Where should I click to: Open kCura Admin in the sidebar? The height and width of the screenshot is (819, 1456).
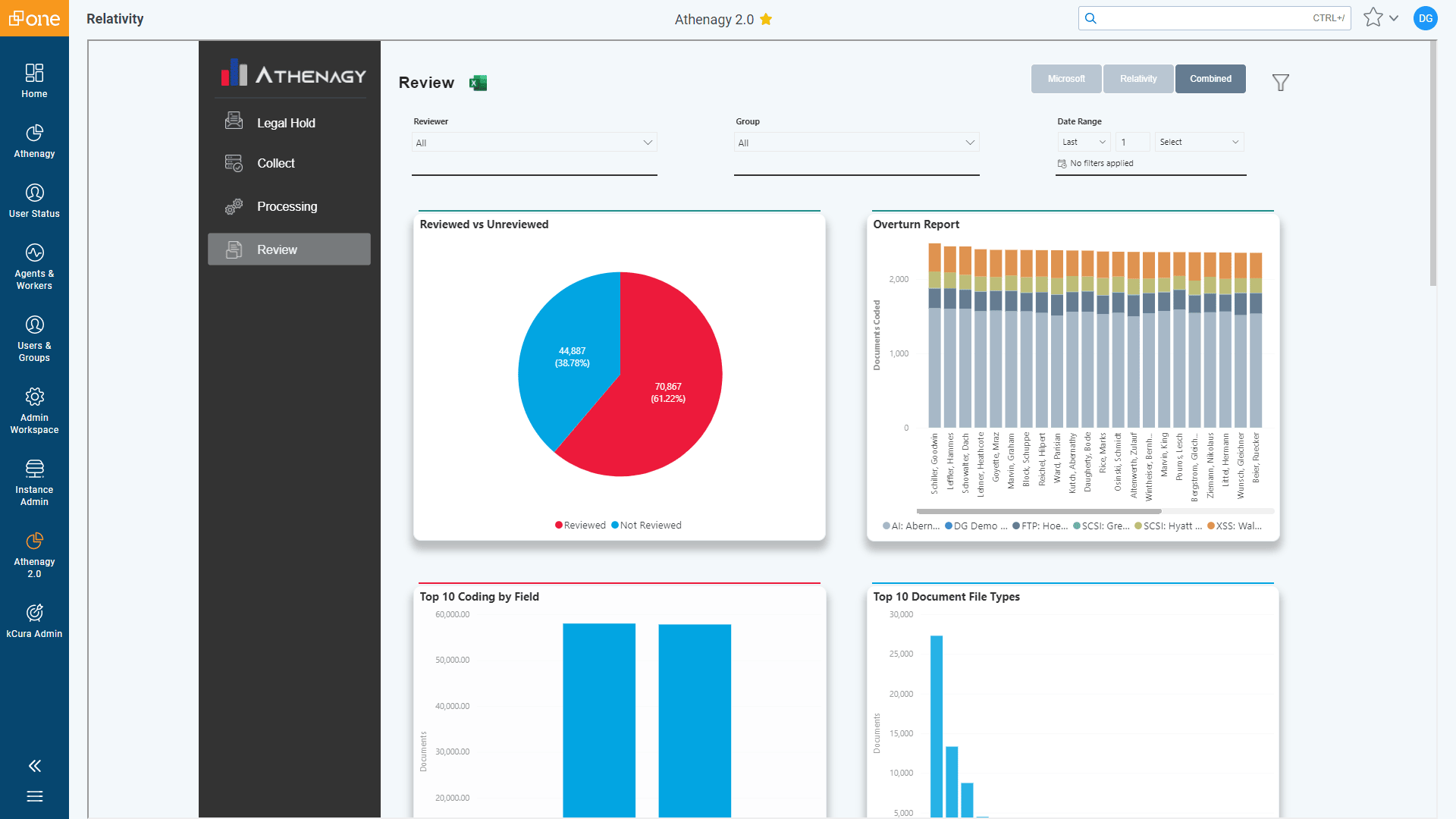coord(34,621)
